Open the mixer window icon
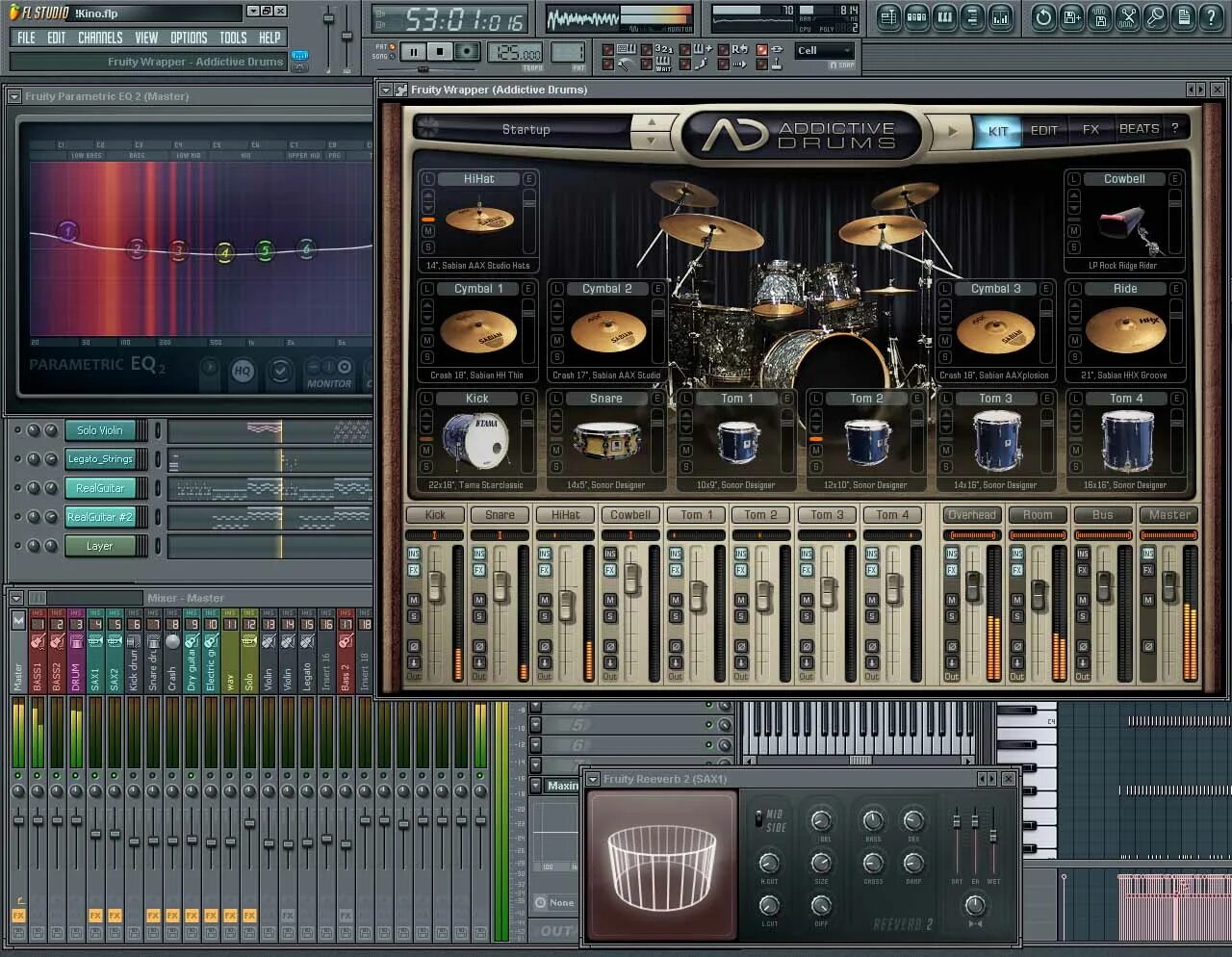Image resolution: width=1232 pixels, height=957 pixels. [x=1000, y=16]
